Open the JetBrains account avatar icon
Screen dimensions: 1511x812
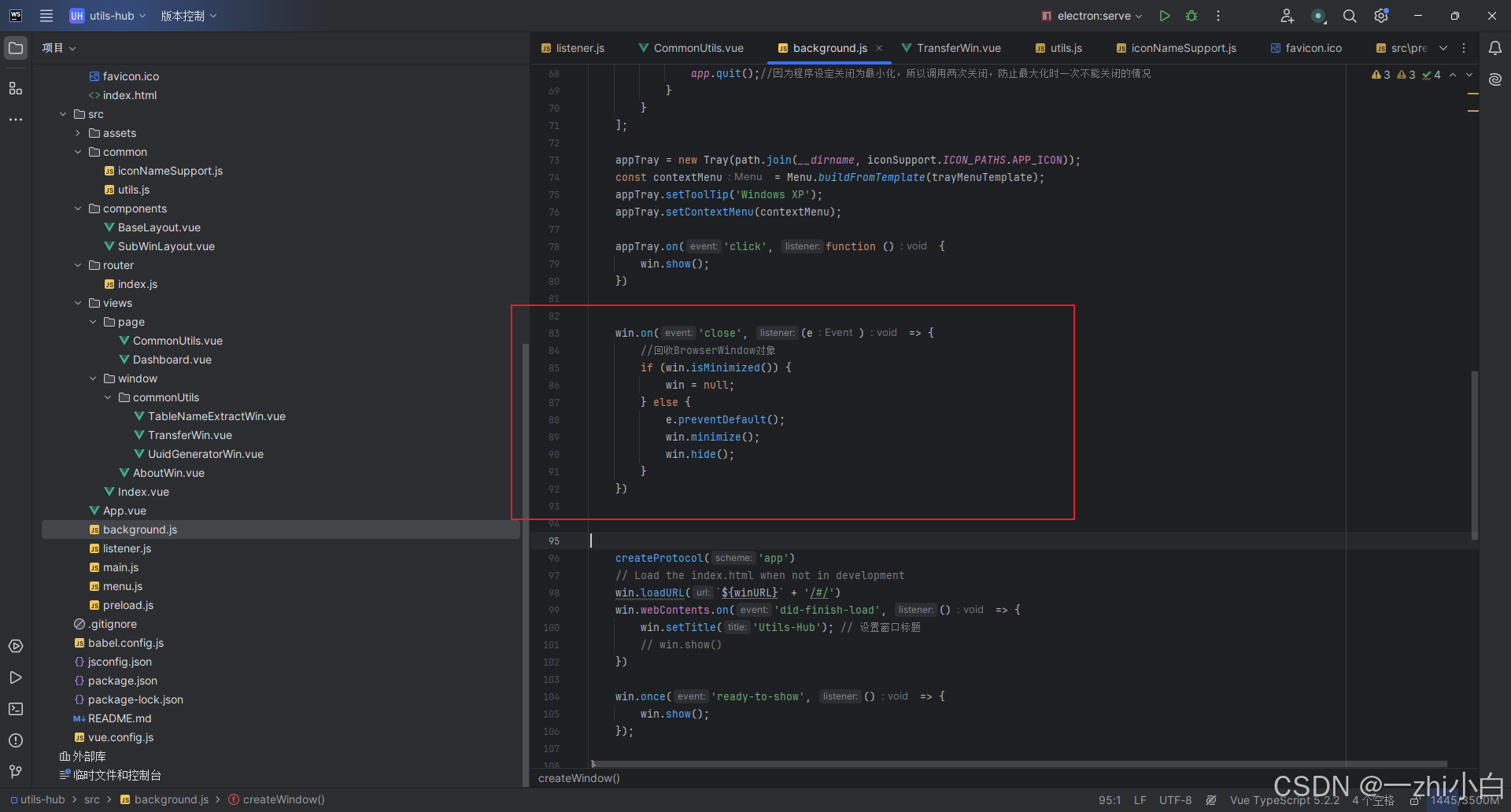pyautogui.click(x=1318, y=16)
